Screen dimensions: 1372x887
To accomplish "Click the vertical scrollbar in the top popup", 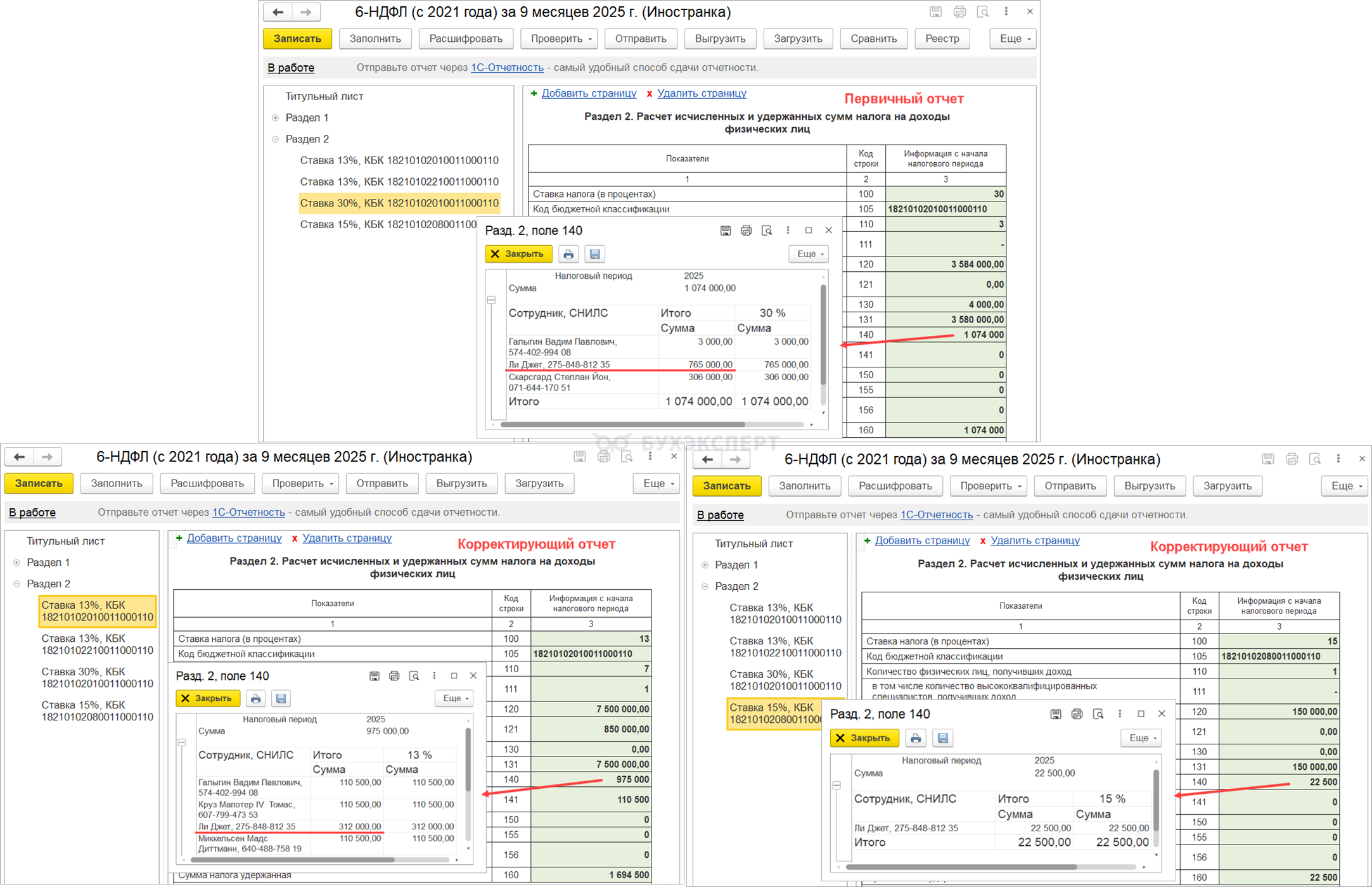I will point(823,336).
